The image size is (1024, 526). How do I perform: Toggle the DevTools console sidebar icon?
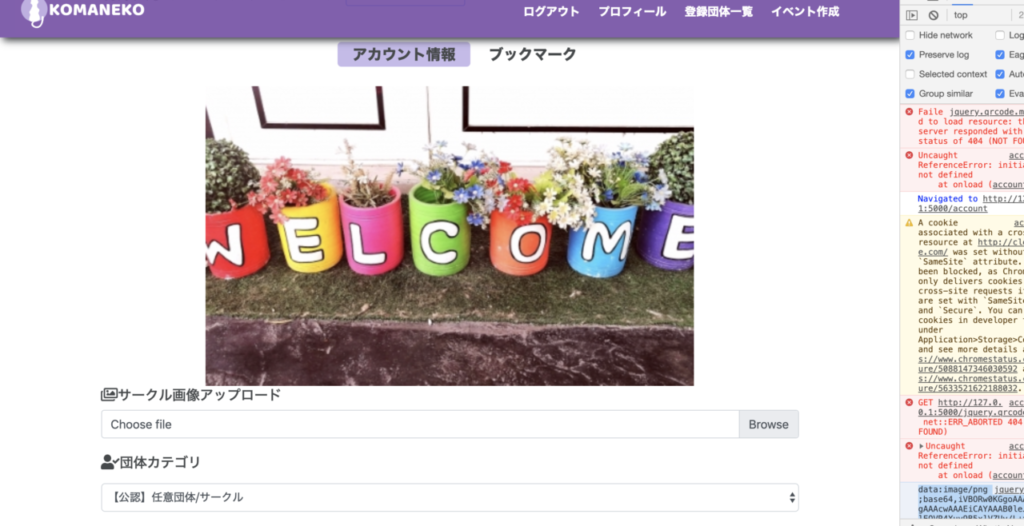tap(912, 15)
